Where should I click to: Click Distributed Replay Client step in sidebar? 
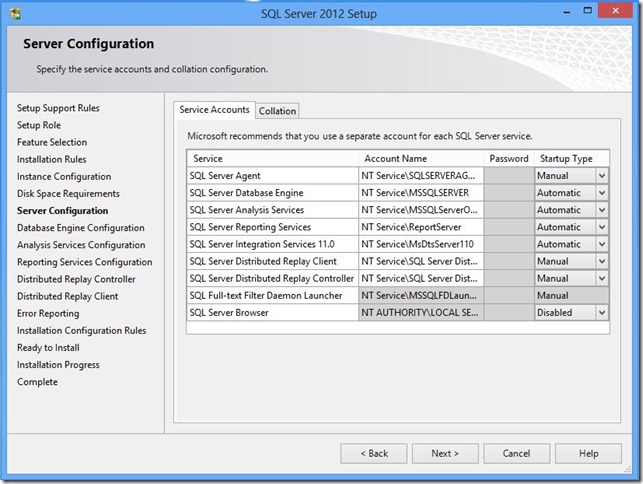[68, 296]
